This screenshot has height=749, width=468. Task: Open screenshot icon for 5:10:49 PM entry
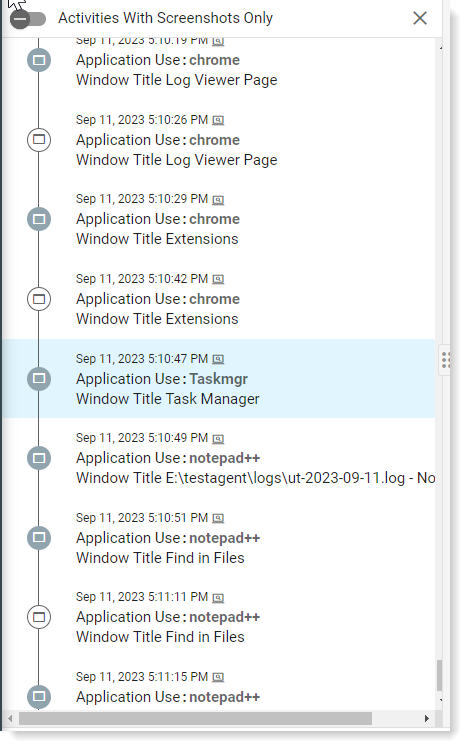coord(218,439)
